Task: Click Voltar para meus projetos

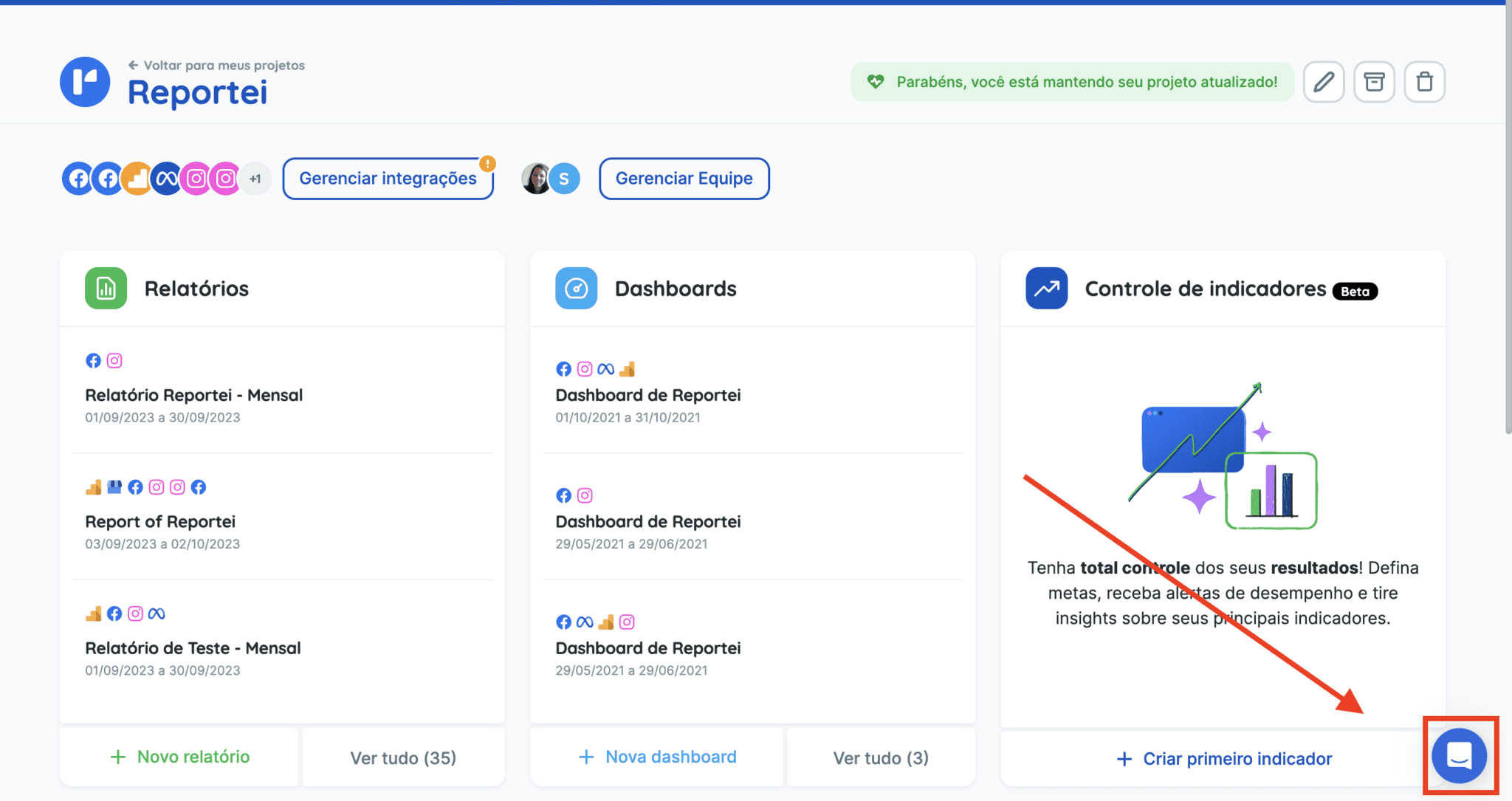Action: pos(218,64)
